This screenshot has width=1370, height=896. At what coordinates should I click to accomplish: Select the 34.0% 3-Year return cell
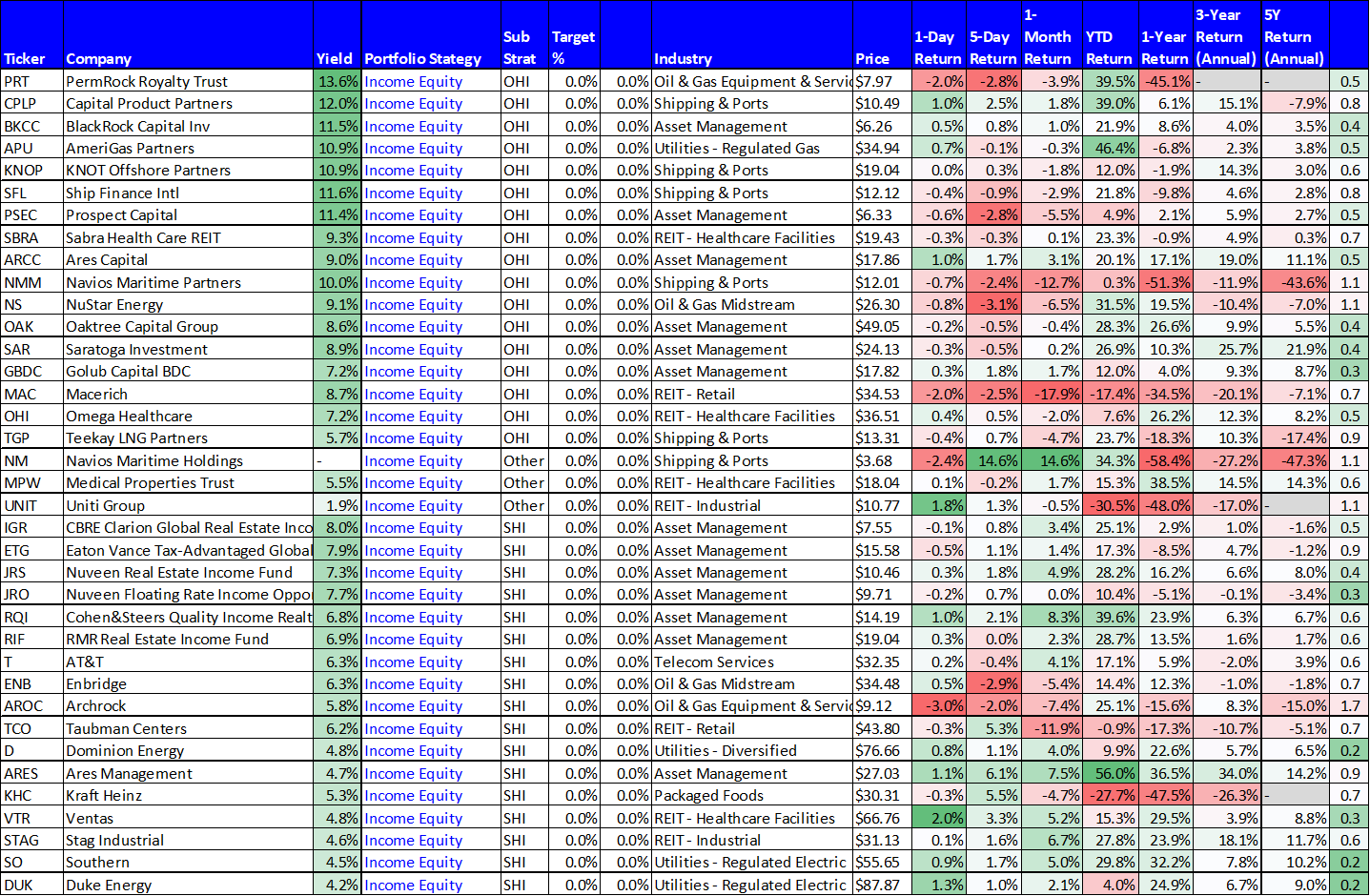tap(1228, 774)
